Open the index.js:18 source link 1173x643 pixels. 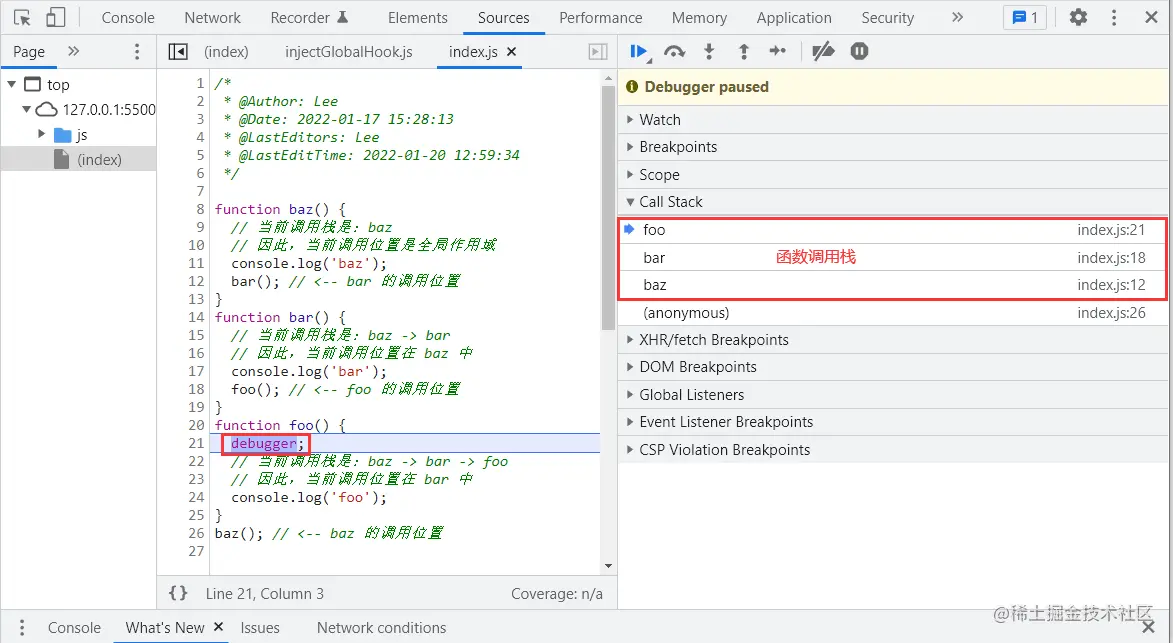pyautogui.click(x=1111, y=257)
